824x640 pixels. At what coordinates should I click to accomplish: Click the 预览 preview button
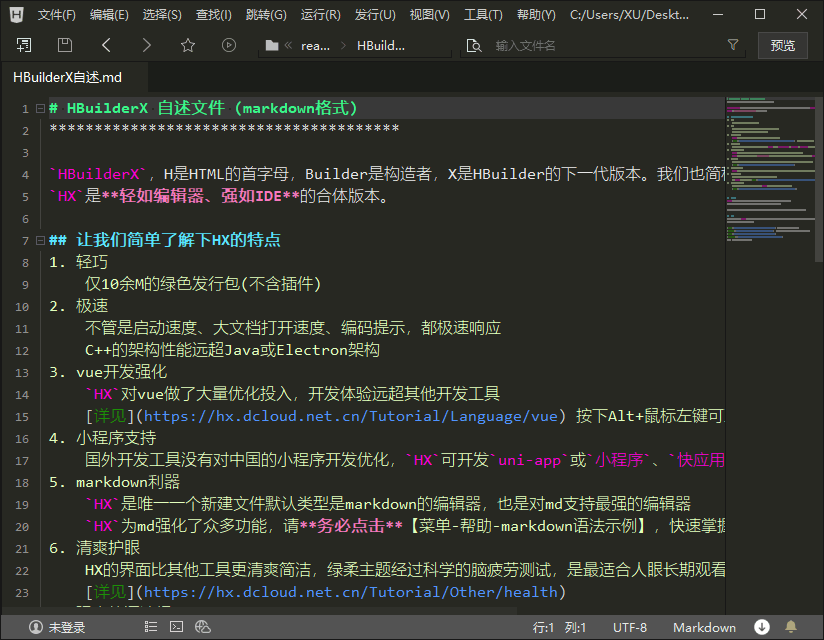click(x=782, y=46)
